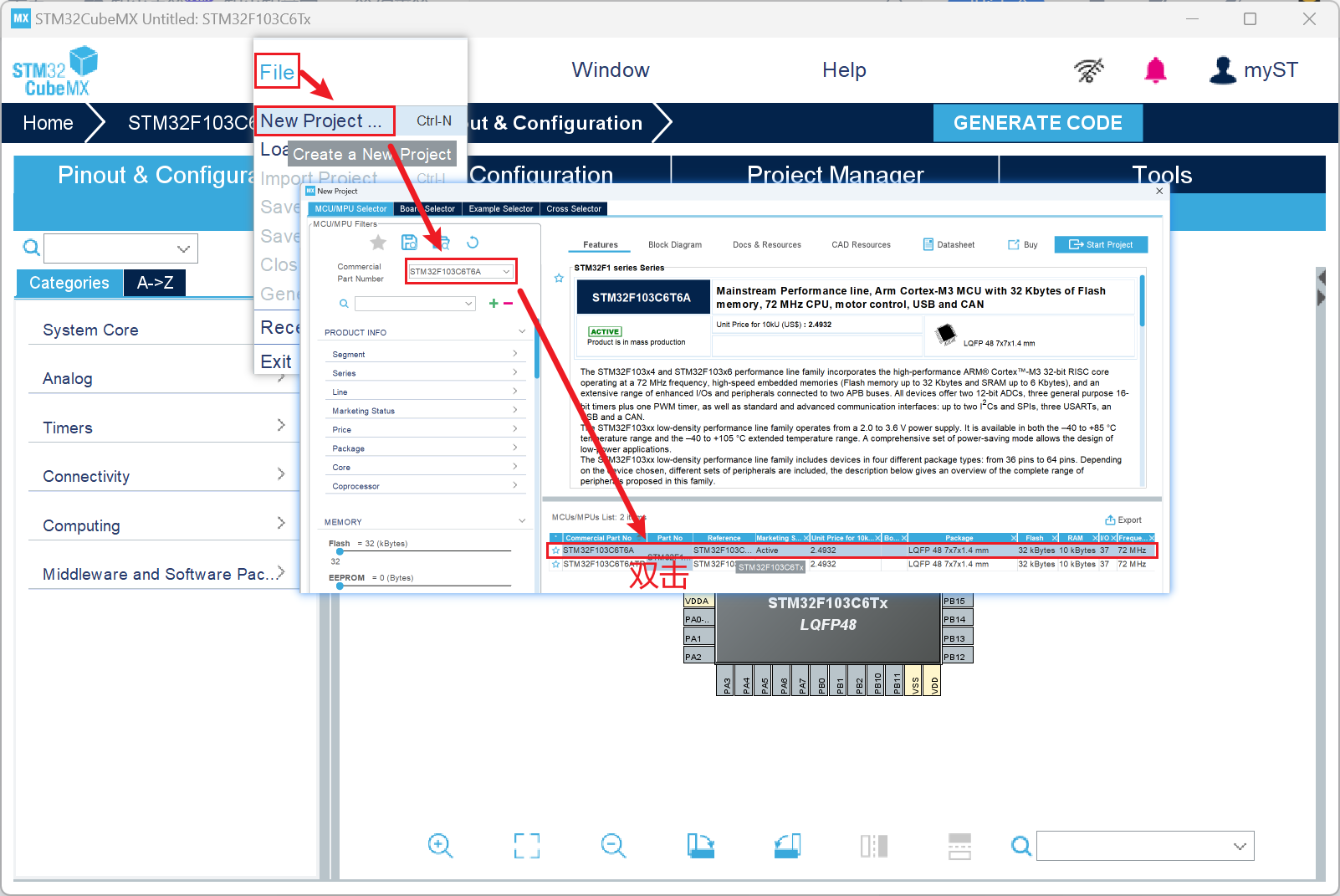Switch the left panel to A->Z view
The height and width of the screenshot is (896, 1340).
point(155,283)
